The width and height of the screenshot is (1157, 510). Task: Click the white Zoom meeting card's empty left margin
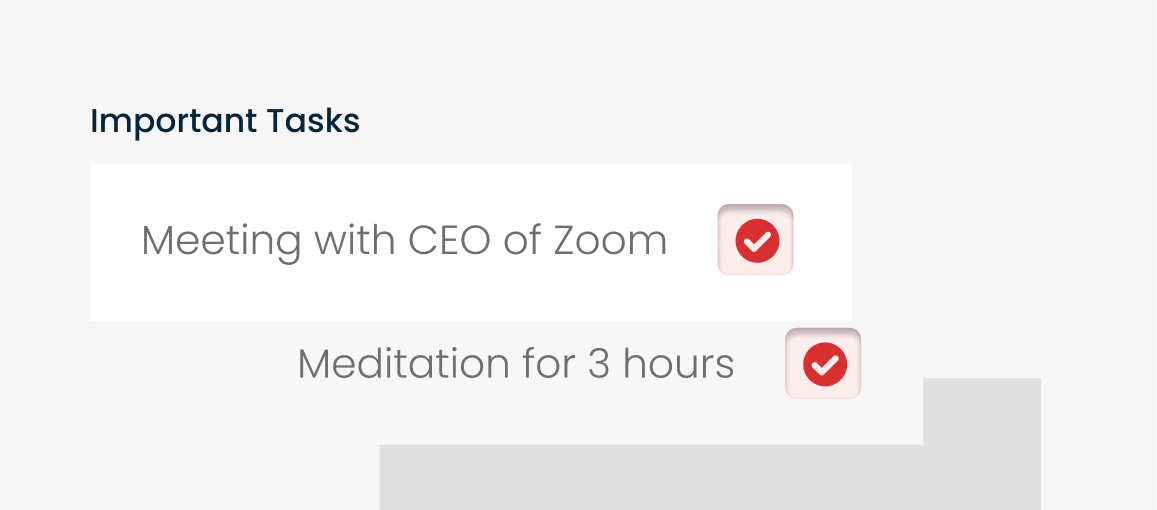pyautogui.click(x=115, y=242)
